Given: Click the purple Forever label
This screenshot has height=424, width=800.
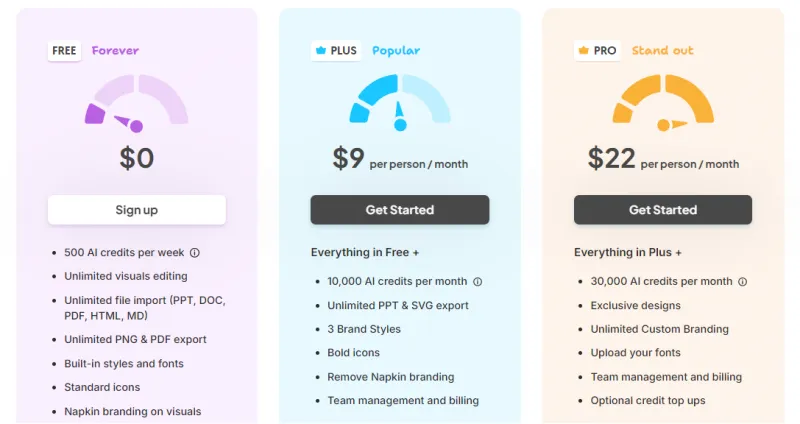Looking at the screenshot, I should [115, 50].
